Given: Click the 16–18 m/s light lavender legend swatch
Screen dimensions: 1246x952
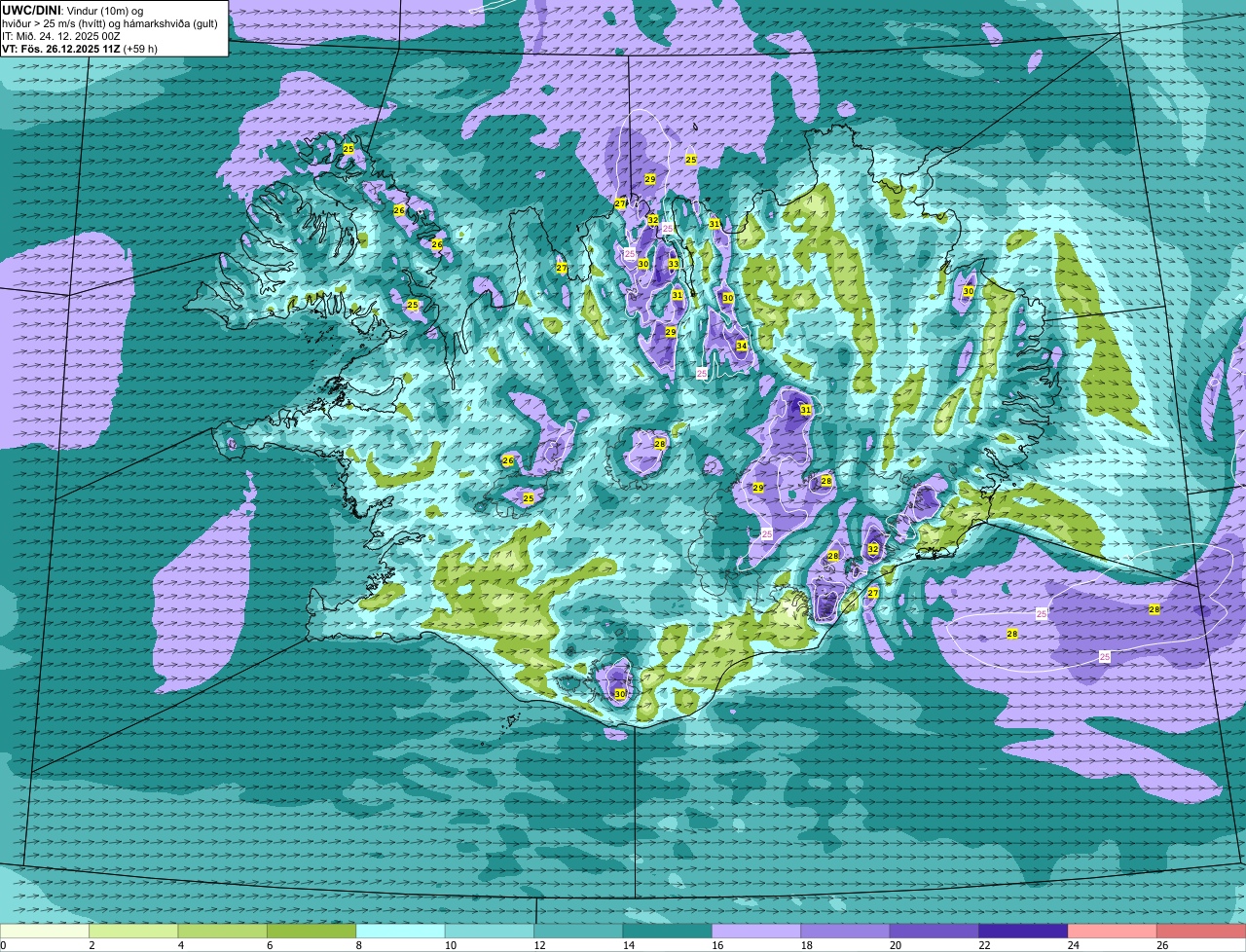Looking at the screenshot, I should point(756,931).
